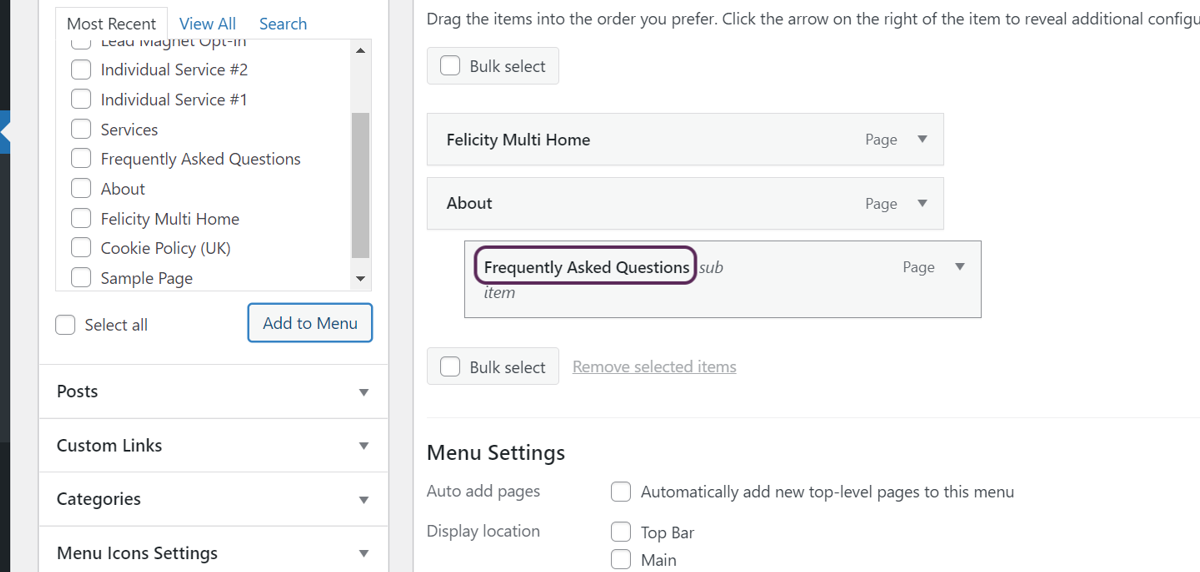Click the Frequently Asked Questions sub item title

tap(587, 267)
